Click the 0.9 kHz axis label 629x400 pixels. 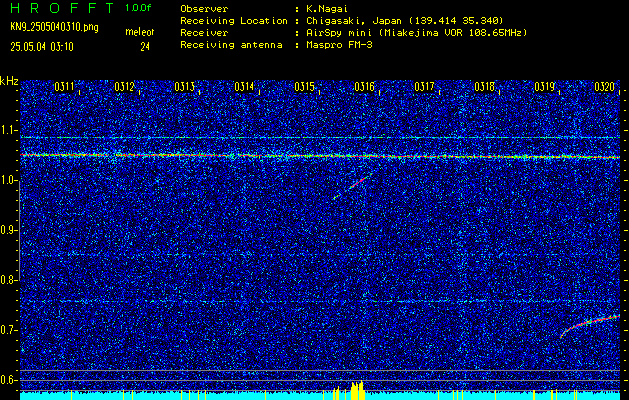(x=9, y=230)
